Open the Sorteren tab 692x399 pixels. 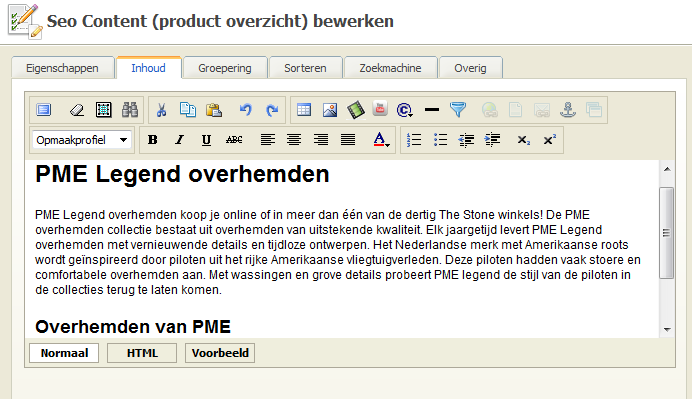click(x=305, y=68)
